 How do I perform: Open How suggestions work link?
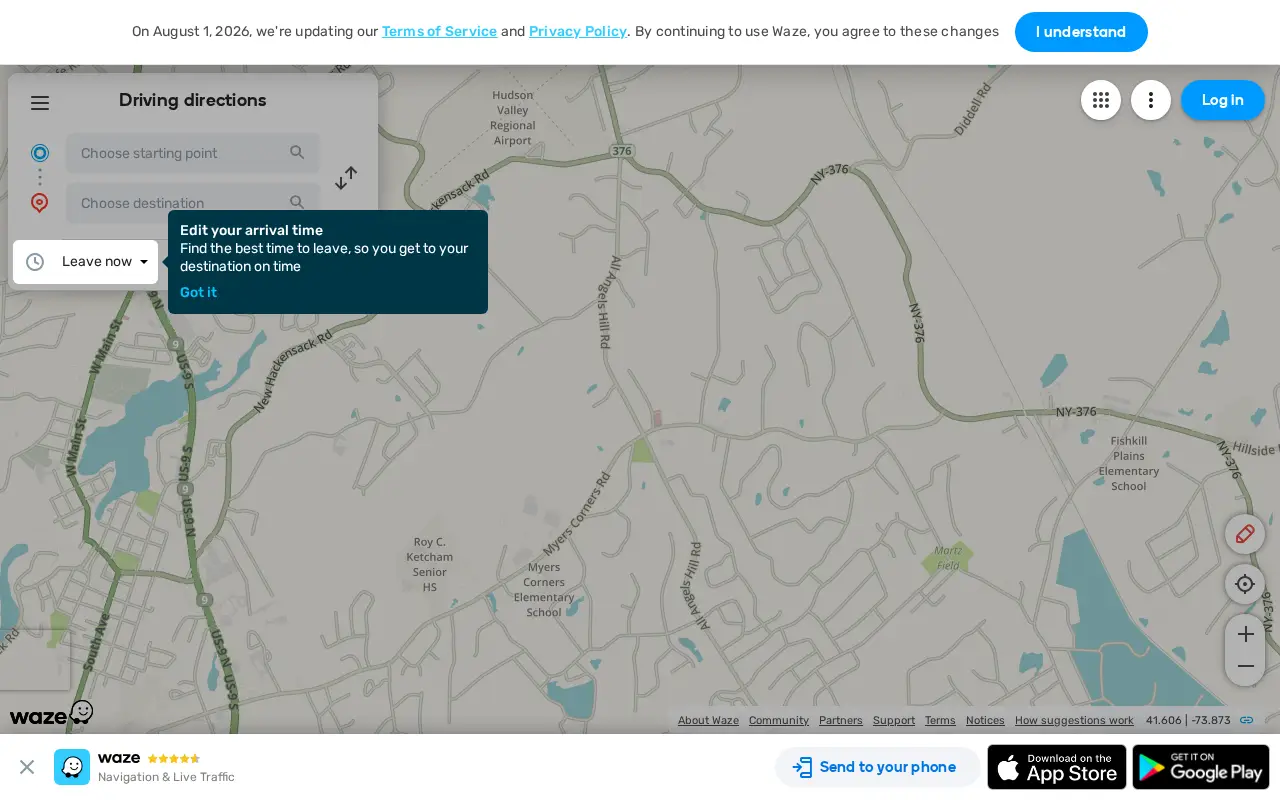(1074, 720)
